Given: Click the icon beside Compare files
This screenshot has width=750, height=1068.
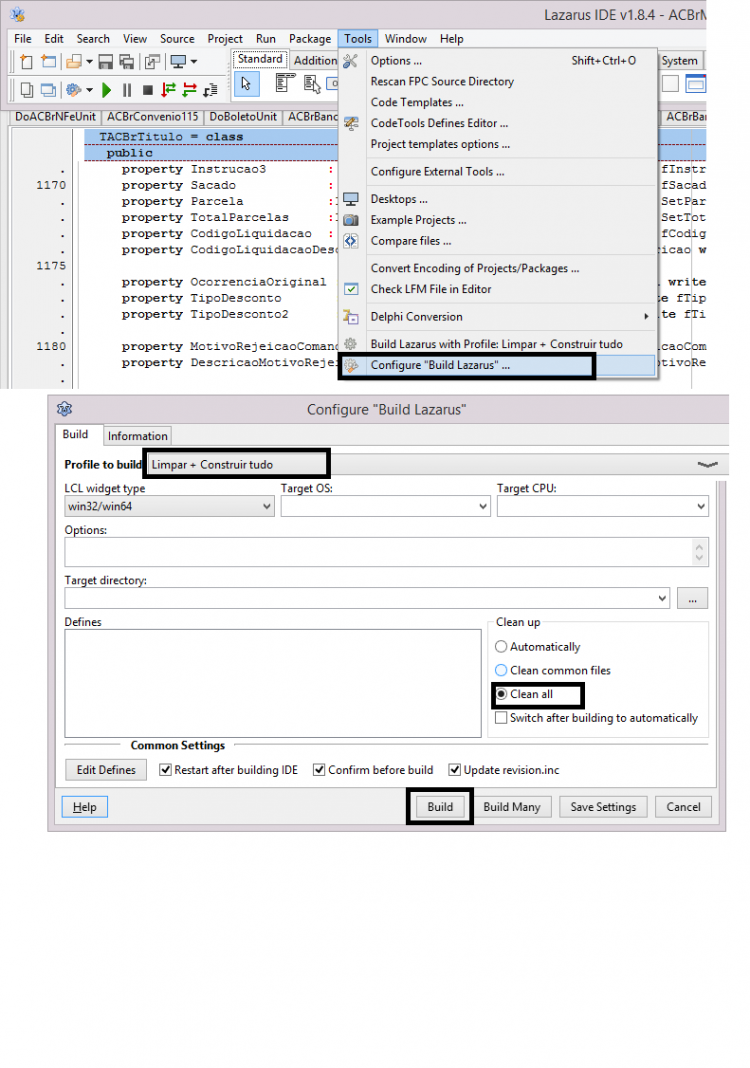Looking at the screenshot, I should tap(351, 241).
